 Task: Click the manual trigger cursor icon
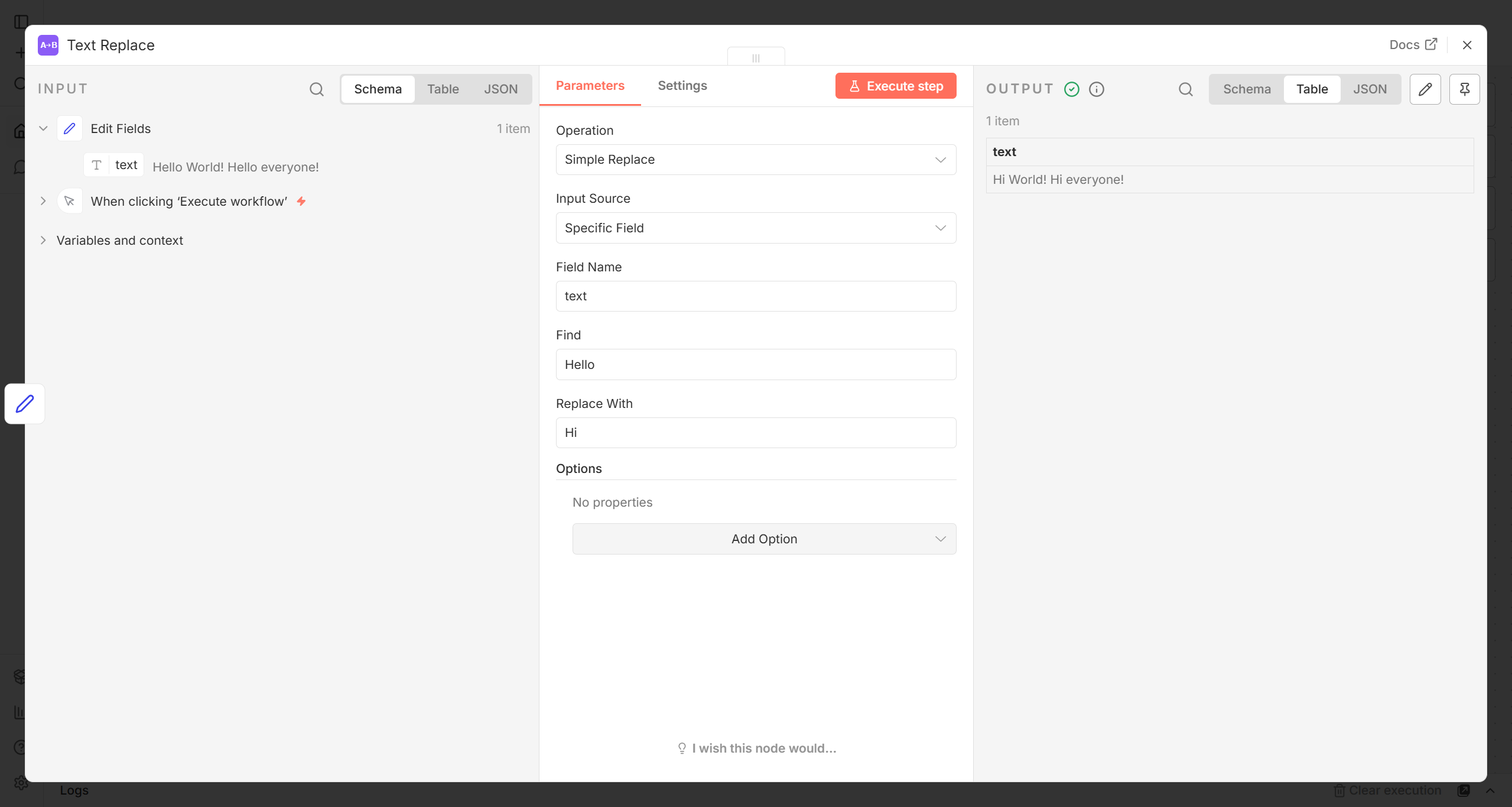[70, 201]
